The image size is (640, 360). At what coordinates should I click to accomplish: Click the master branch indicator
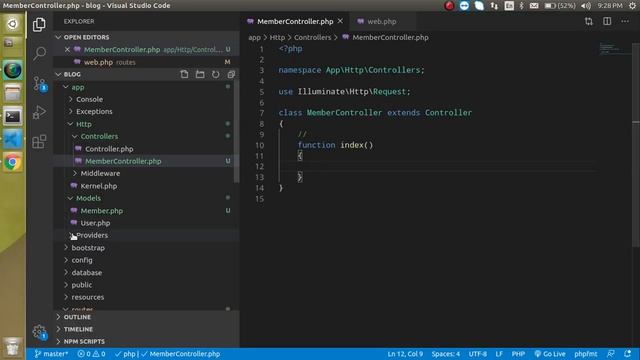tap(51, 354)
